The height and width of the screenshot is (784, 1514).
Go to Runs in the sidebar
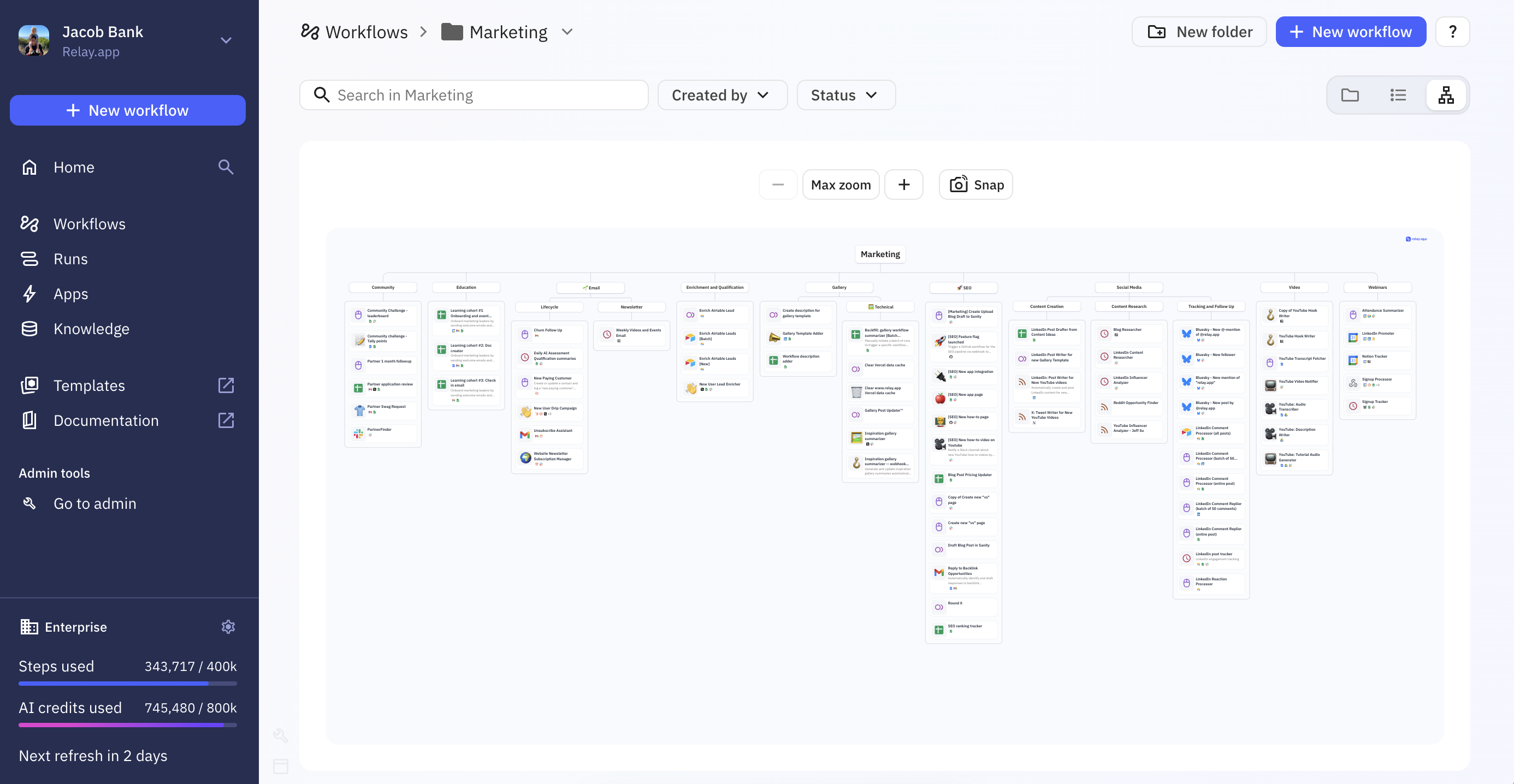click(70, 259)
